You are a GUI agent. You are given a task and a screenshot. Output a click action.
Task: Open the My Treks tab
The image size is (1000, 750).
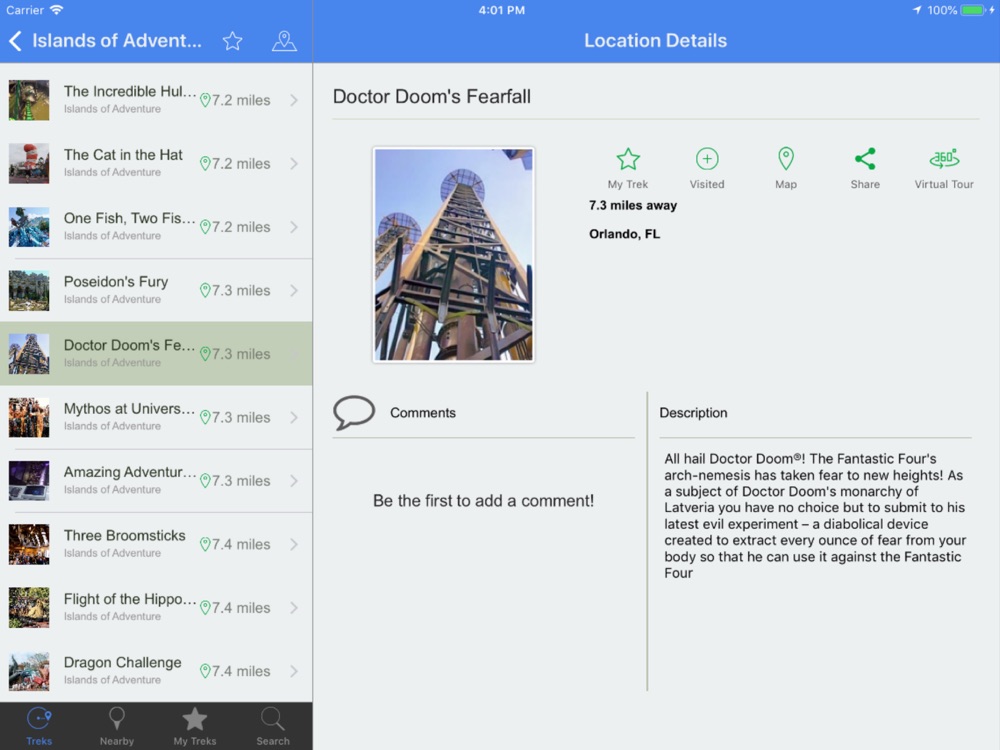pyautogui.click(x=195, y=727)
